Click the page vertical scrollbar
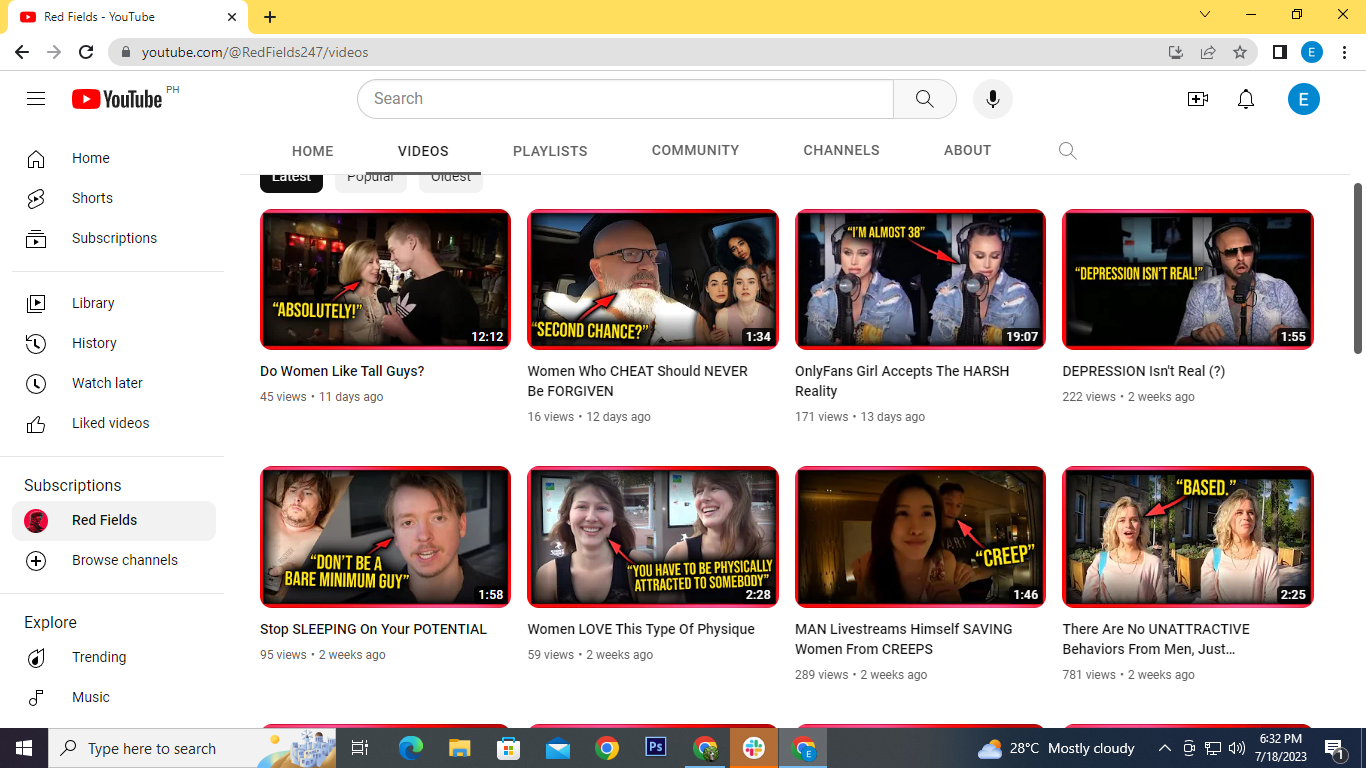 coord(1357,268)
